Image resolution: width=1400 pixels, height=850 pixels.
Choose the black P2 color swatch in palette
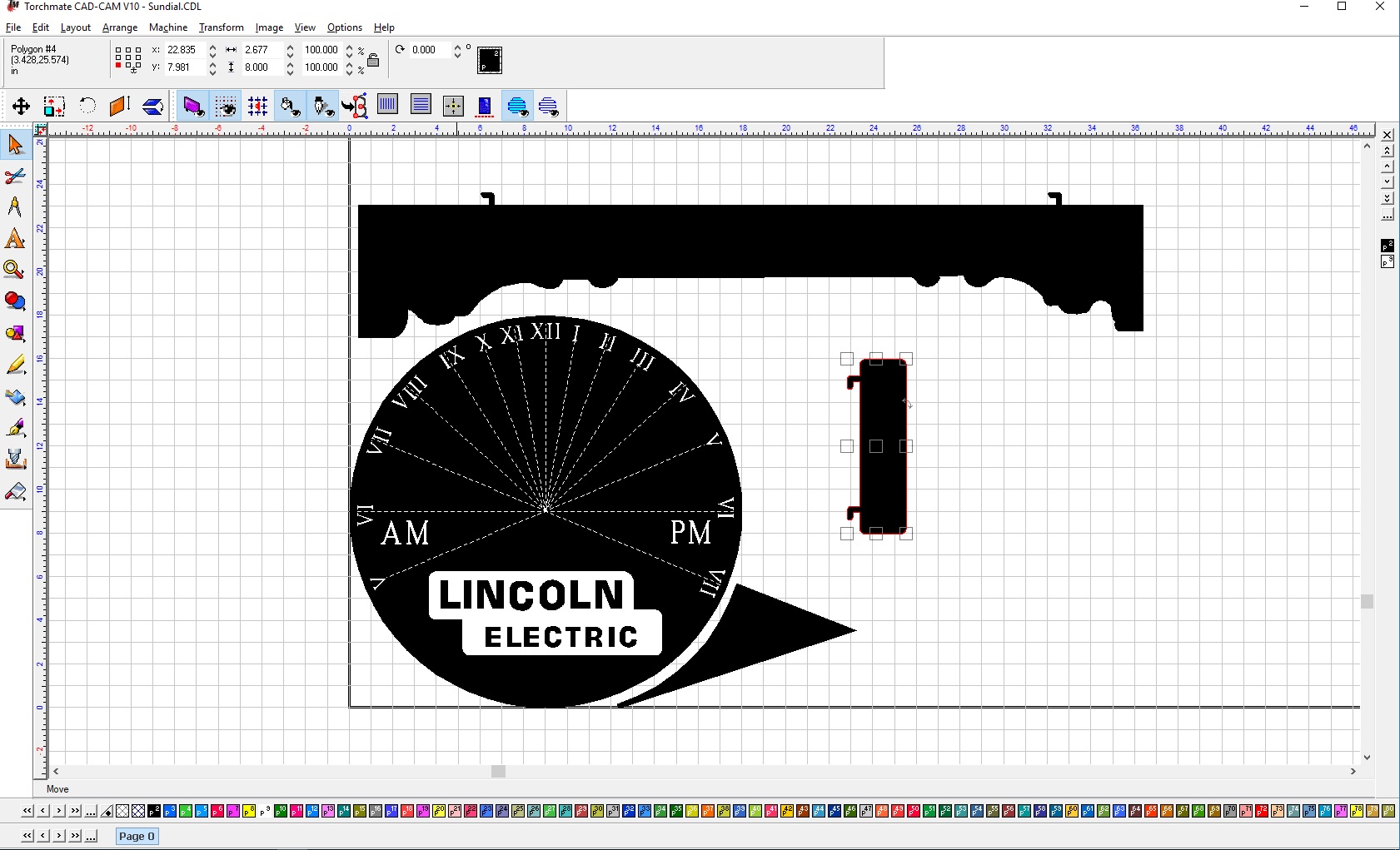(154, 811)
